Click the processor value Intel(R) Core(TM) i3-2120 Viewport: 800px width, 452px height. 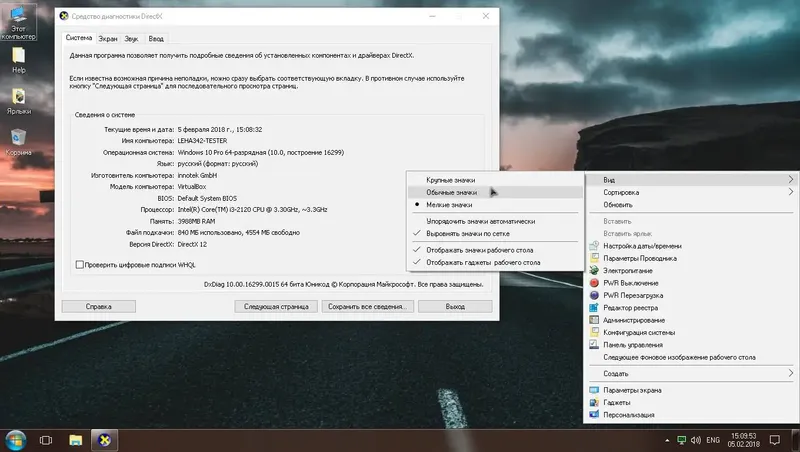pos(252,209)
